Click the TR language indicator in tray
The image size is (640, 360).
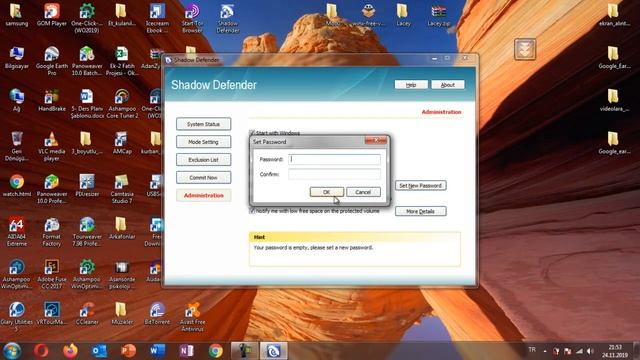tap(532, 350)
